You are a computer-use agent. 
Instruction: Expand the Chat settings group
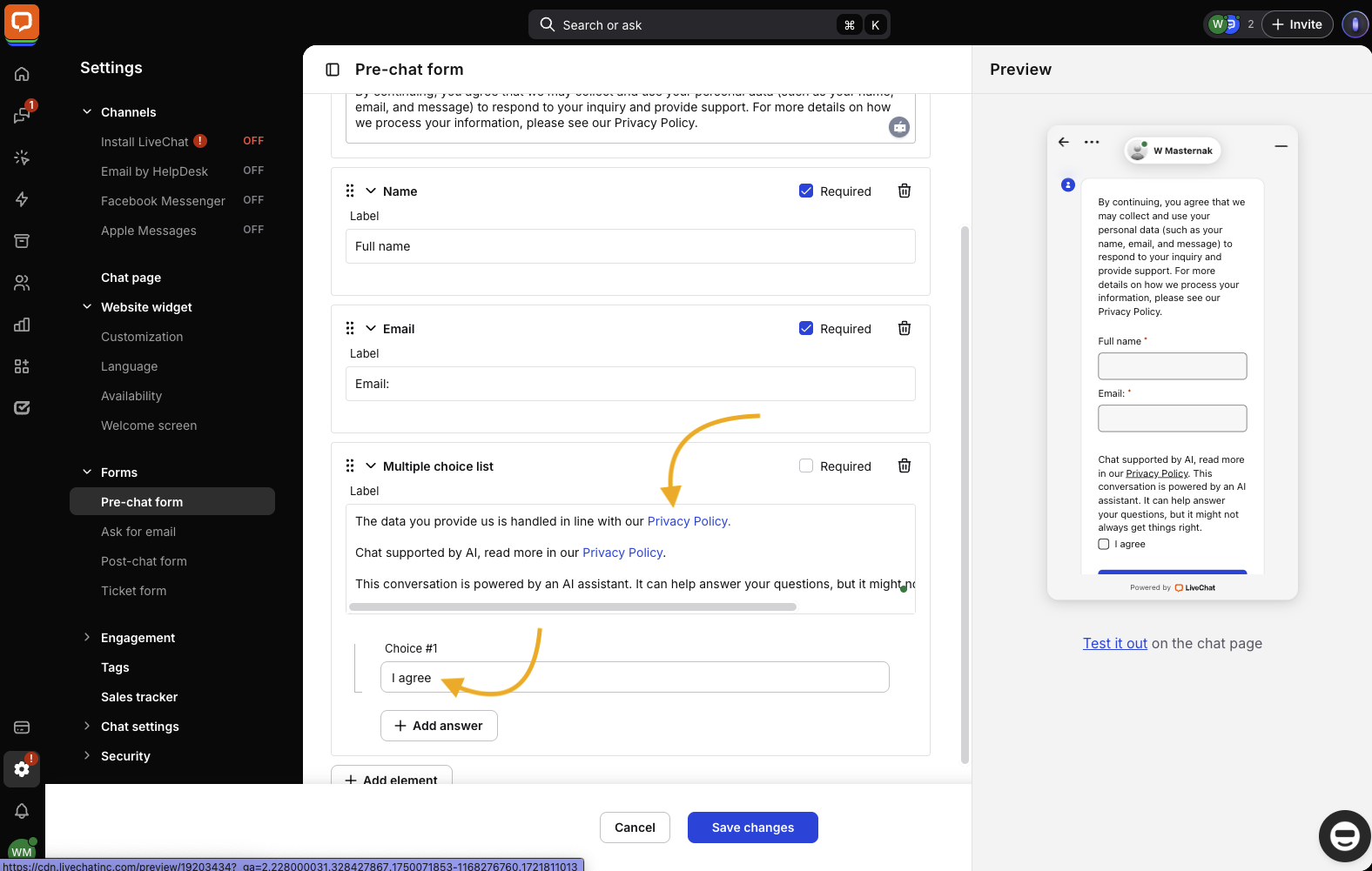(x=87, y=726)
